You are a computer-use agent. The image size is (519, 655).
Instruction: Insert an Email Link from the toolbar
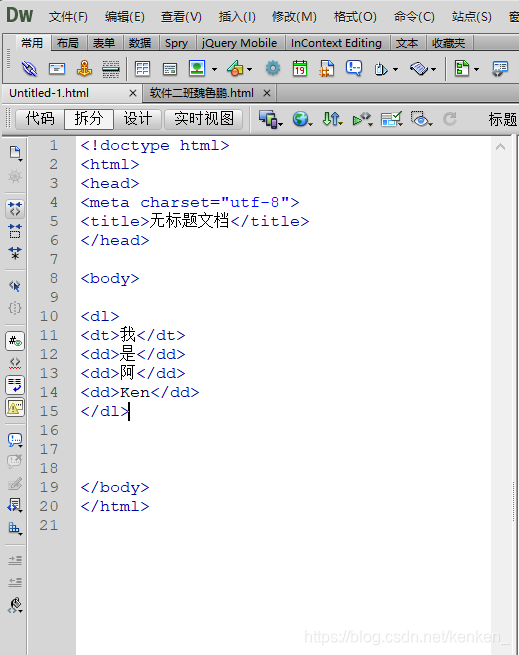coord(57,69)
